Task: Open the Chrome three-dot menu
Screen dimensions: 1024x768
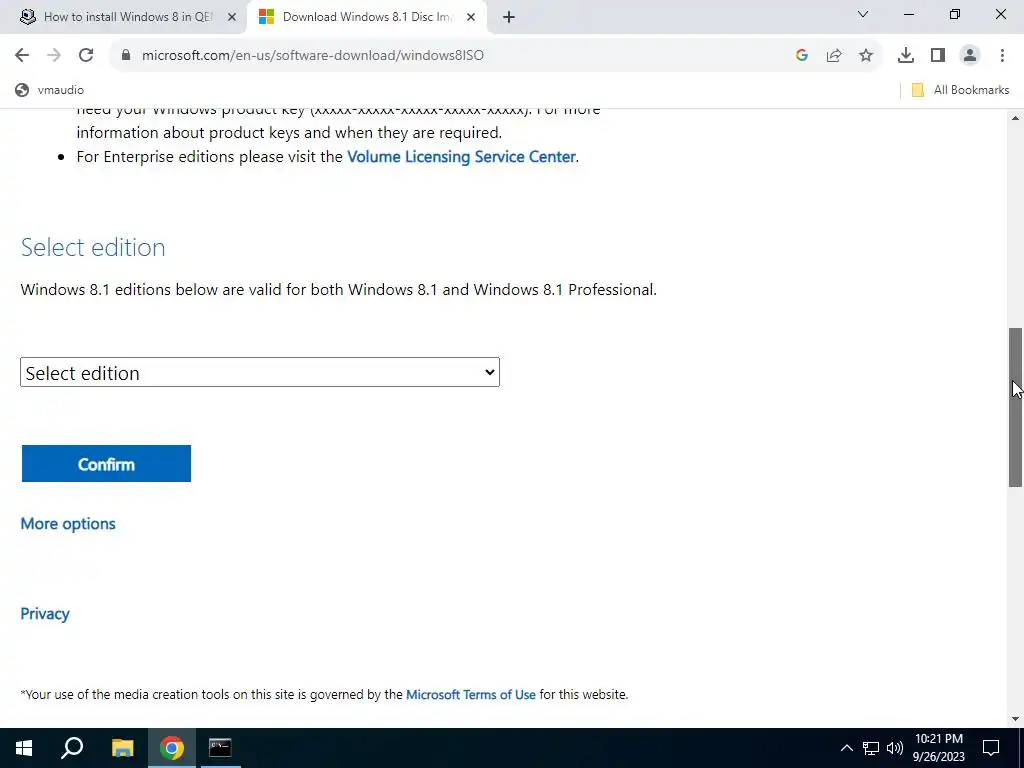Action: 1002,56
